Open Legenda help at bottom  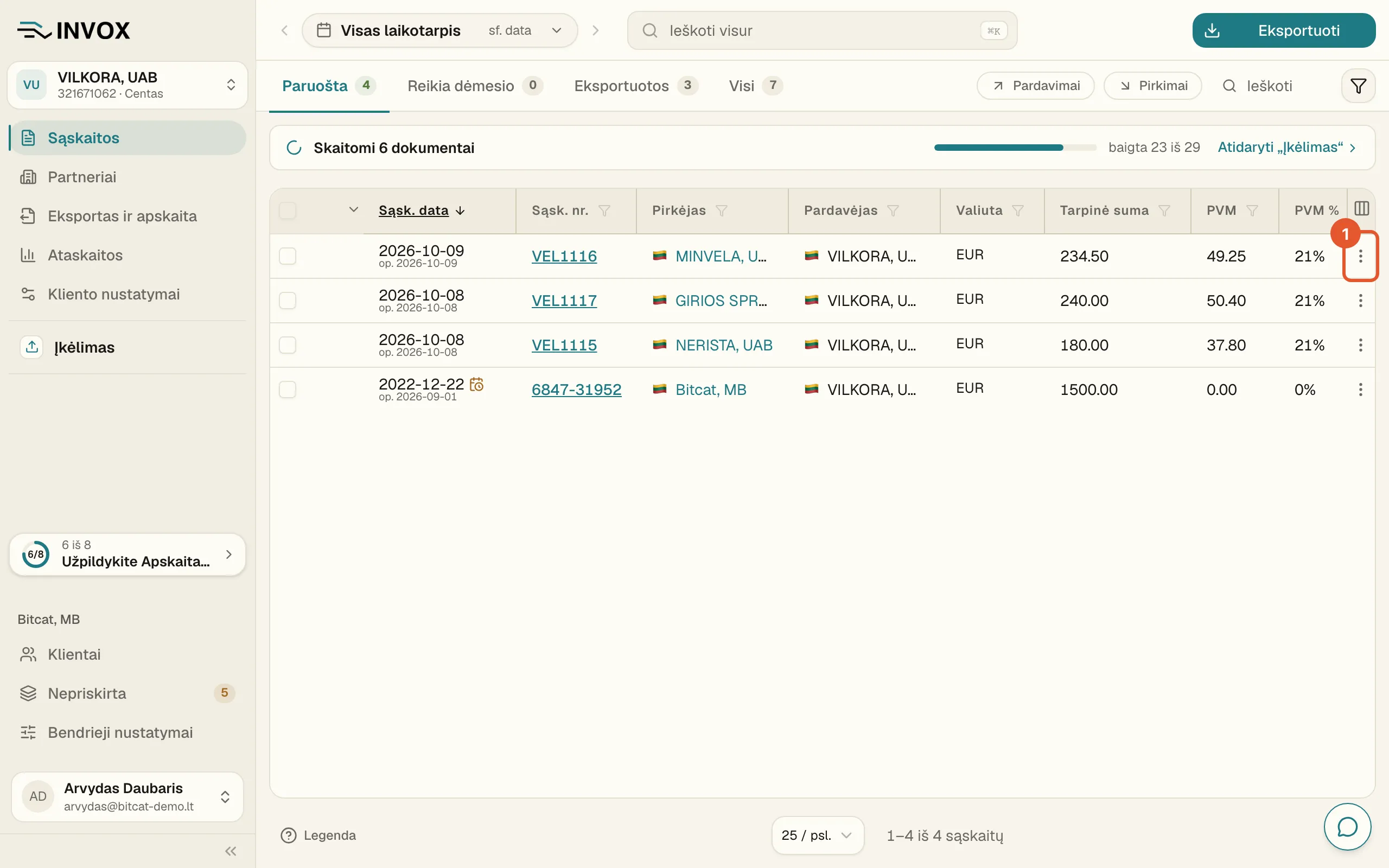[318, 835]
